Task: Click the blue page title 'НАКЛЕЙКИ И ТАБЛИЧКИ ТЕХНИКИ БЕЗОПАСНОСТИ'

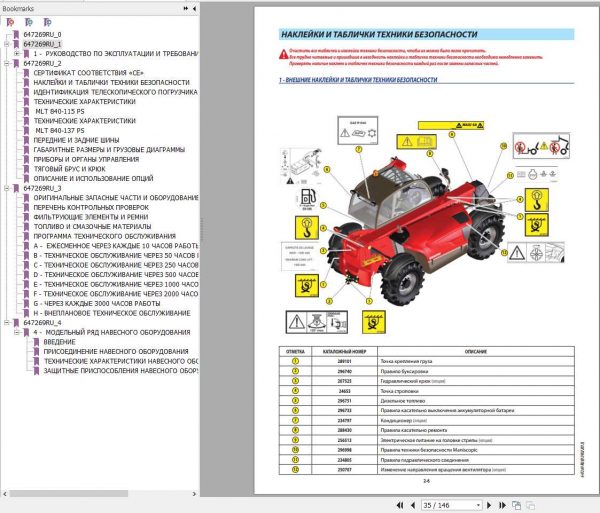Action: [x=379, y=34]
